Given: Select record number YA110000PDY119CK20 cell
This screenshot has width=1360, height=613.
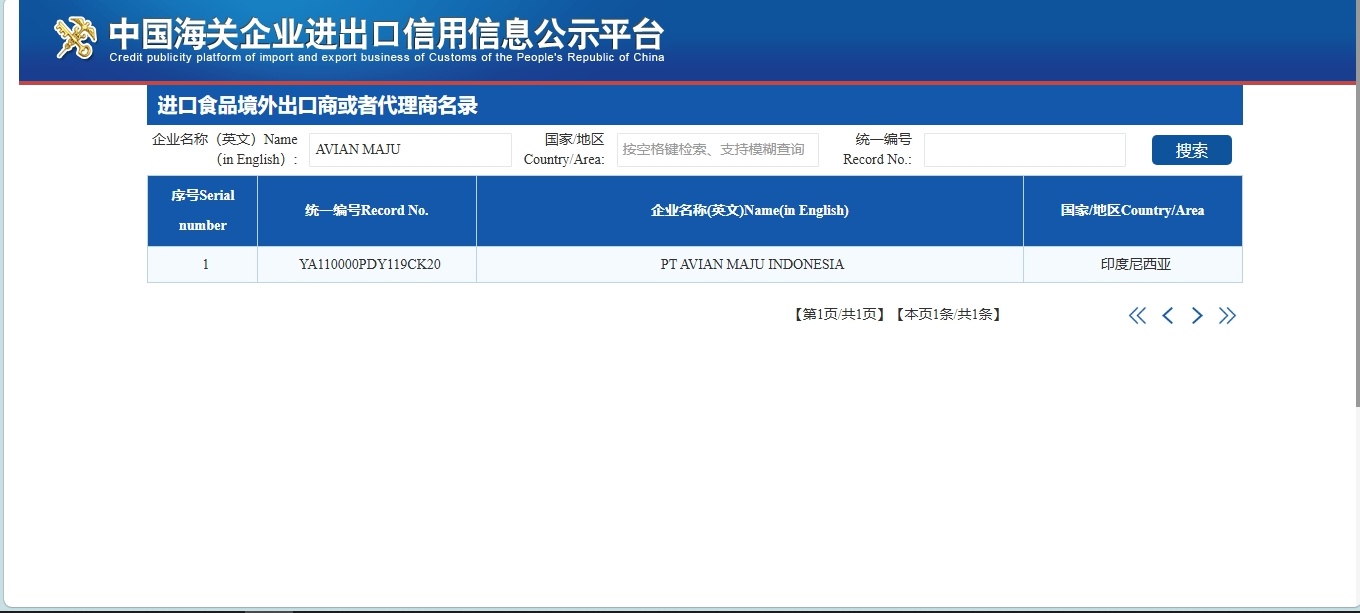Looking at the screenshot, I should pos(367,265).
